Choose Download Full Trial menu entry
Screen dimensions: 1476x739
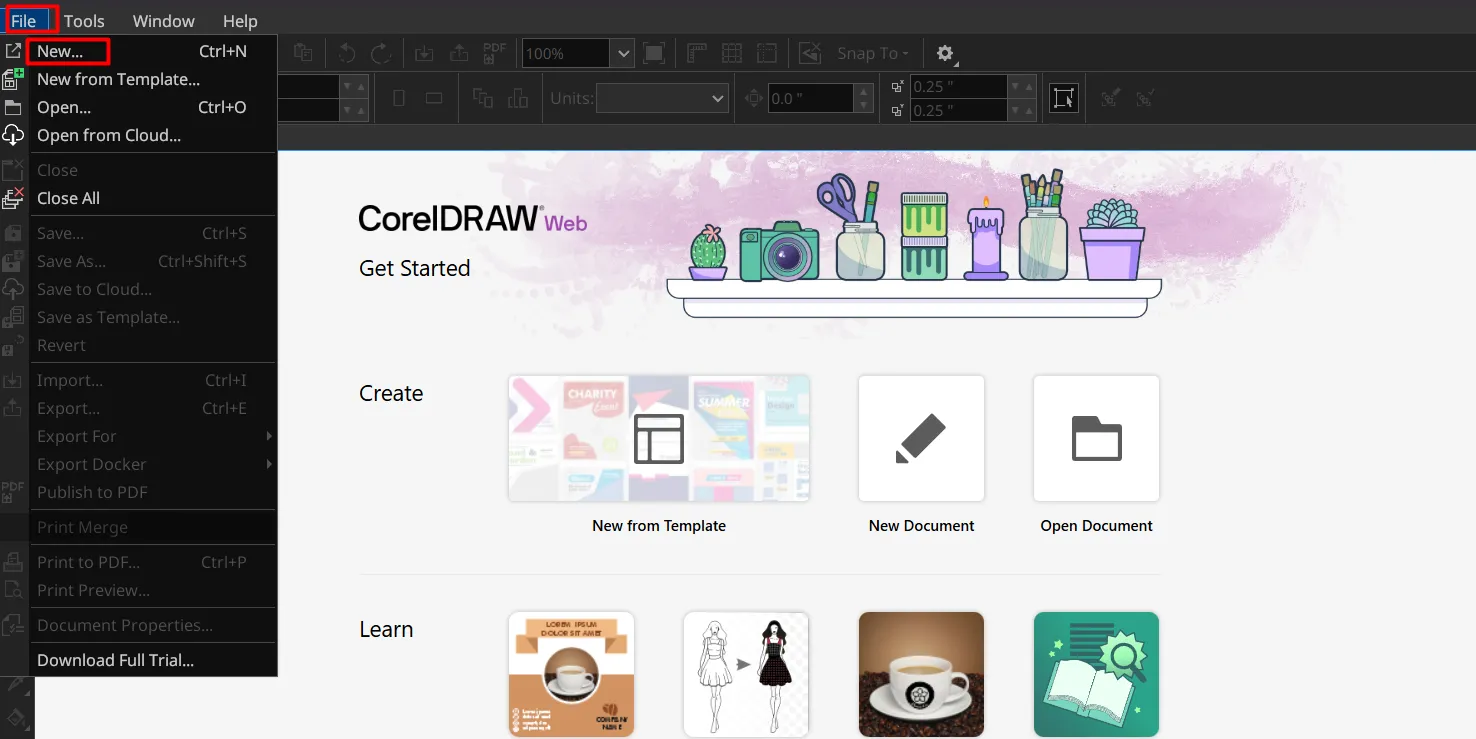click(115, 660)
